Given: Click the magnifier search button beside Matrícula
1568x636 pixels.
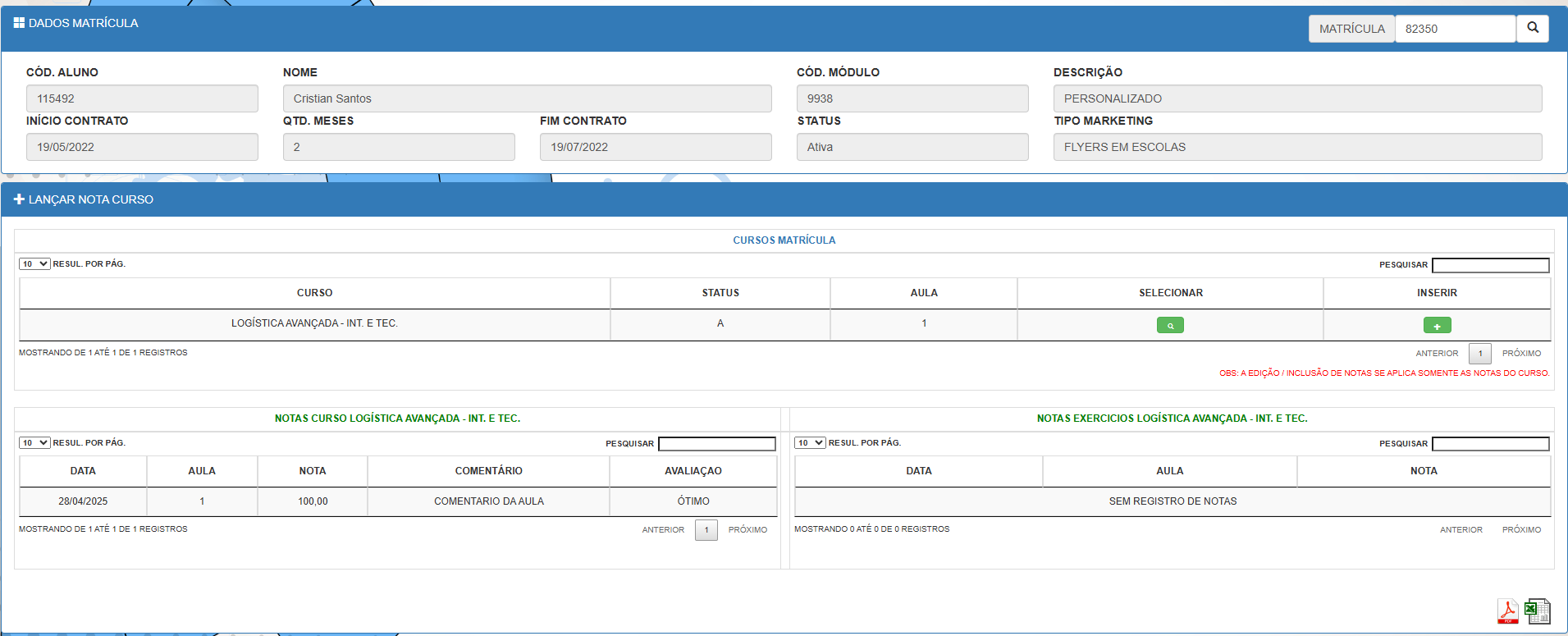Looking at the screenshot, I should 1532,28.
